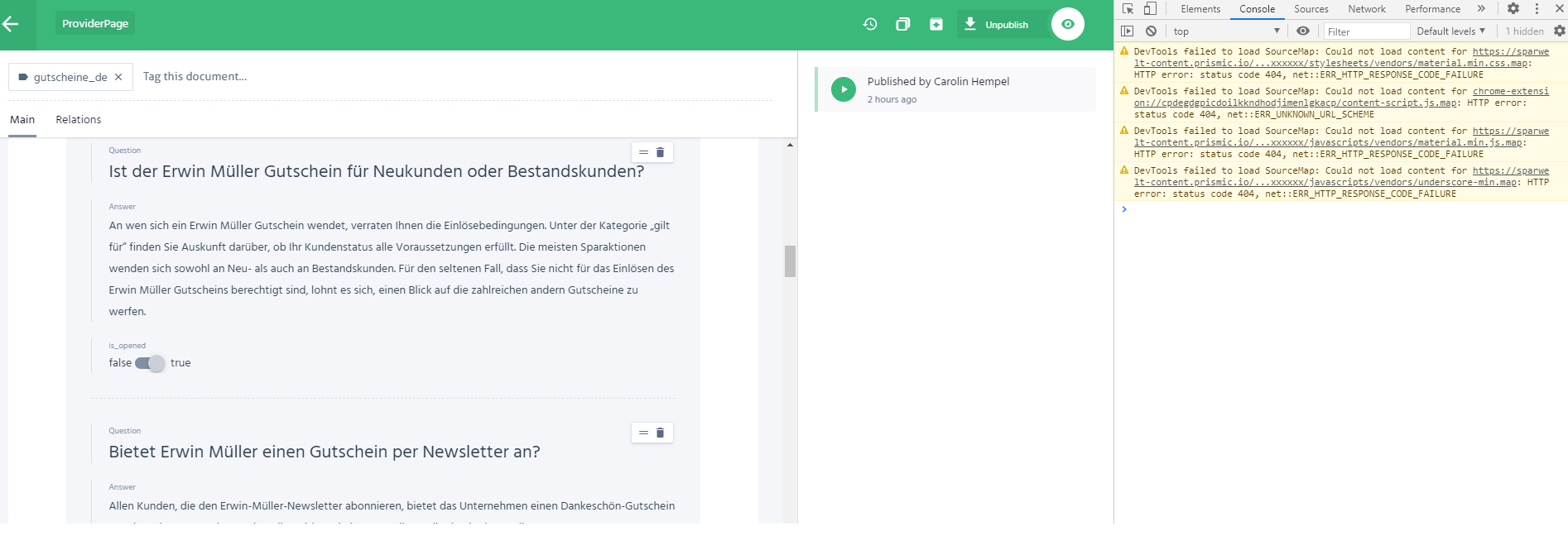The image size is (1568, 536).
Task: Go back with the left arrow icon
Action: (11, 24)
